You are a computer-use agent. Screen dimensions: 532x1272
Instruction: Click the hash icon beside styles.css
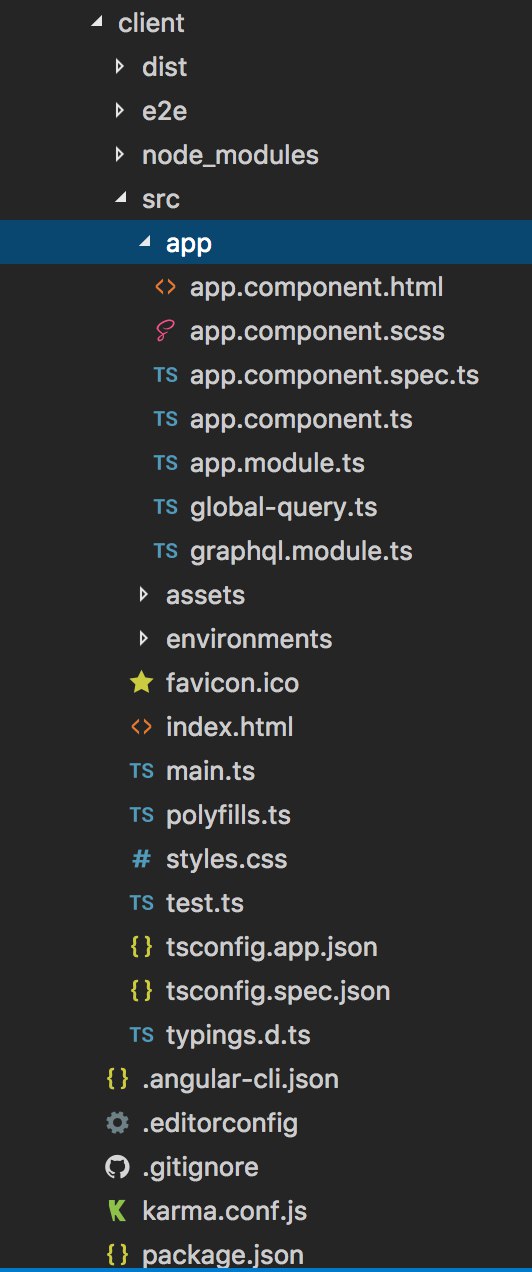pyautogui.click(x=141, y=860)
